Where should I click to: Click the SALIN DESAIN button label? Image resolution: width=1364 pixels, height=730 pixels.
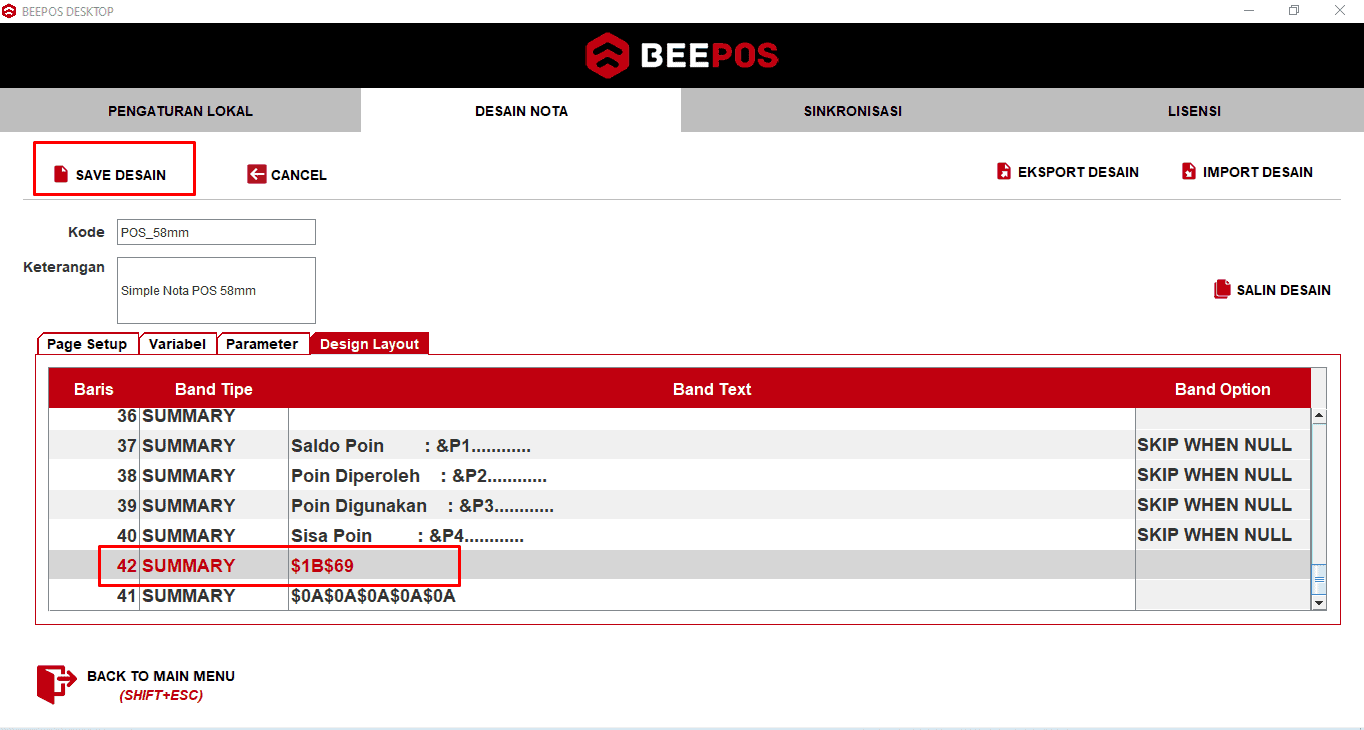(1284, 290)
